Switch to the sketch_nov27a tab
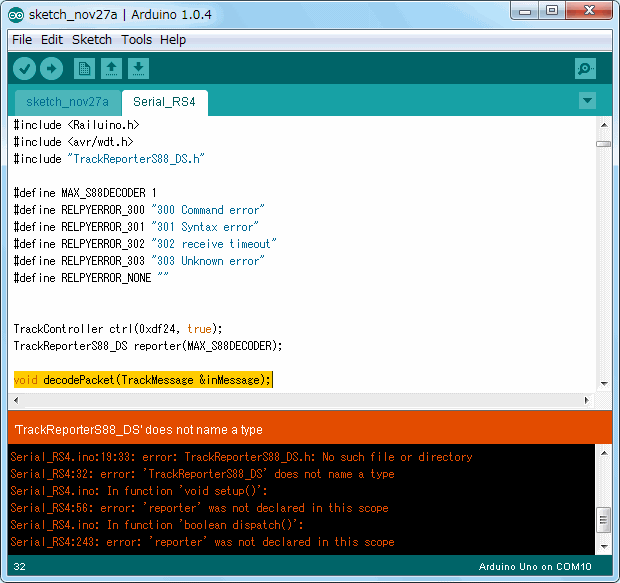Image resolution: width=620 pixels, height=583 pixels. [x=68, y=102]
